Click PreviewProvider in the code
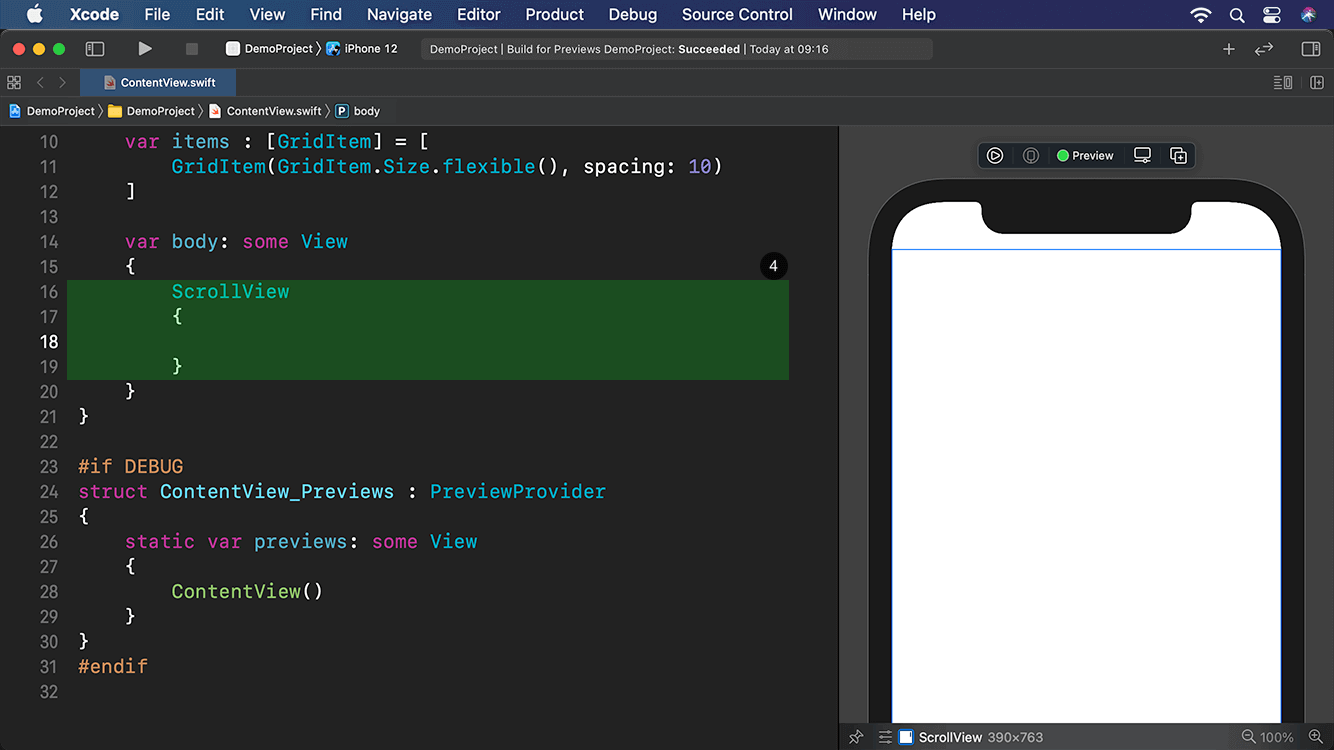Image resolution: width=1334 pixels, height=750 pixels. point(518,491)
